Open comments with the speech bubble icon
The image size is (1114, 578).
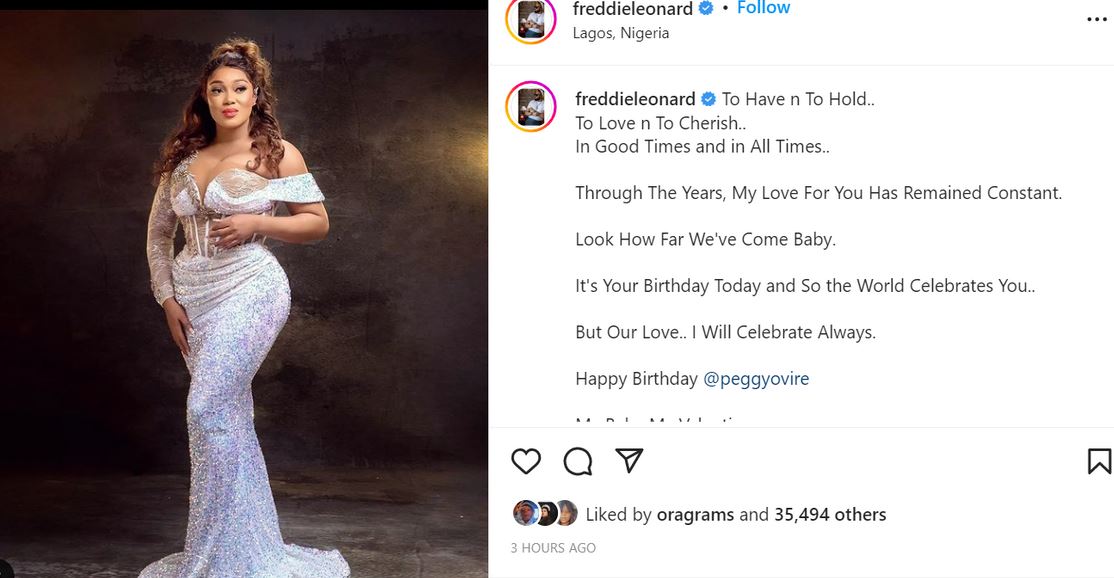click(578, 461)
